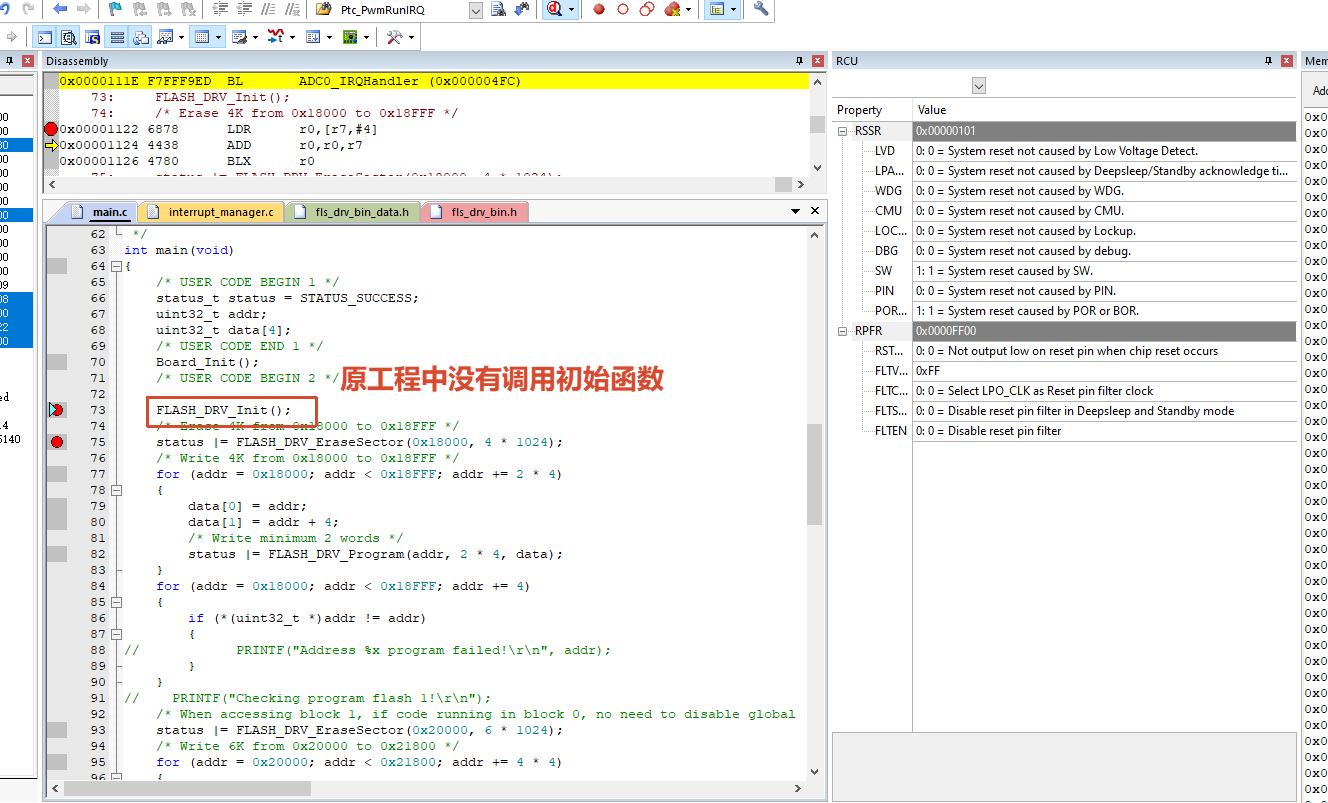Toggle breakpoint on line 73 marker
Viewport: 1328px width, 803px height.
pyautogui.click(x=56, y=410)
